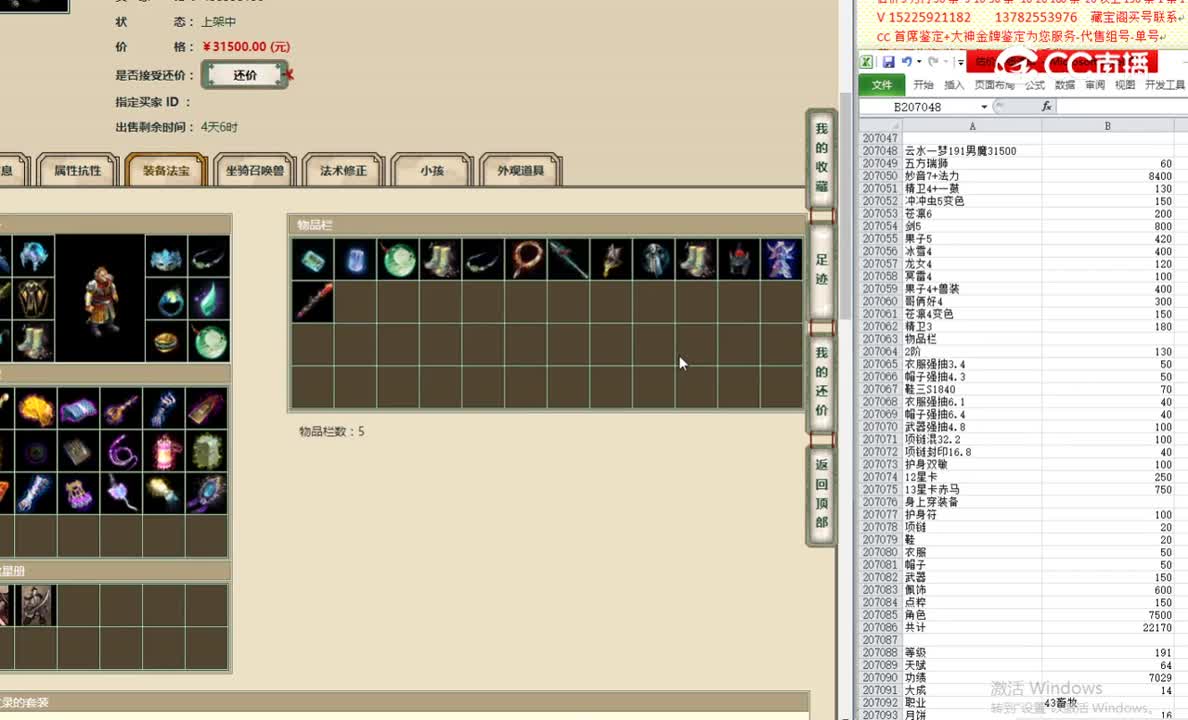Click the warrior portrait card thumbnail
This screenshot has width=1188, height=720.
click(x=36, y=605)
